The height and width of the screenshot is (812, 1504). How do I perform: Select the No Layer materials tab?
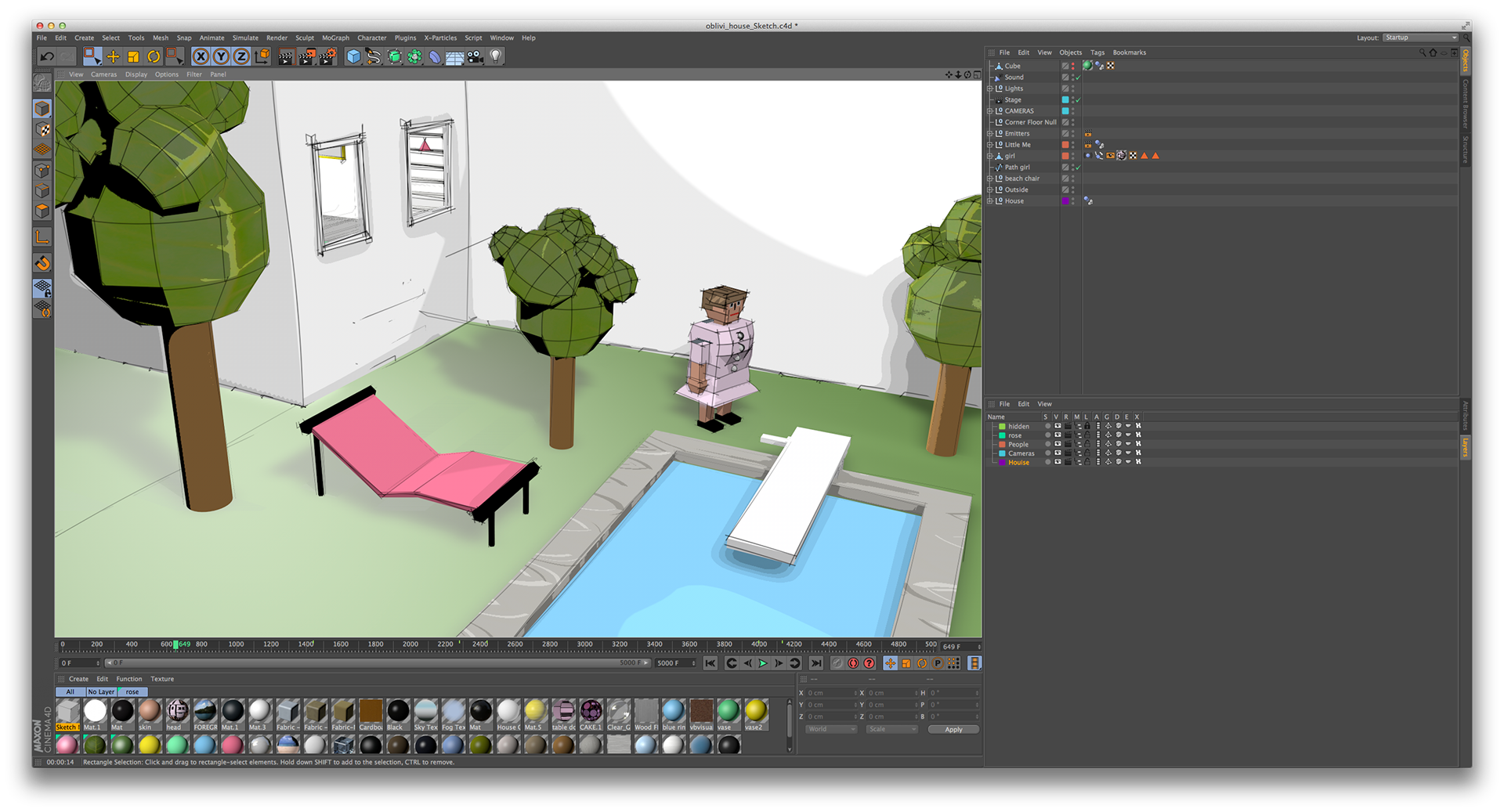coord(101,691)
